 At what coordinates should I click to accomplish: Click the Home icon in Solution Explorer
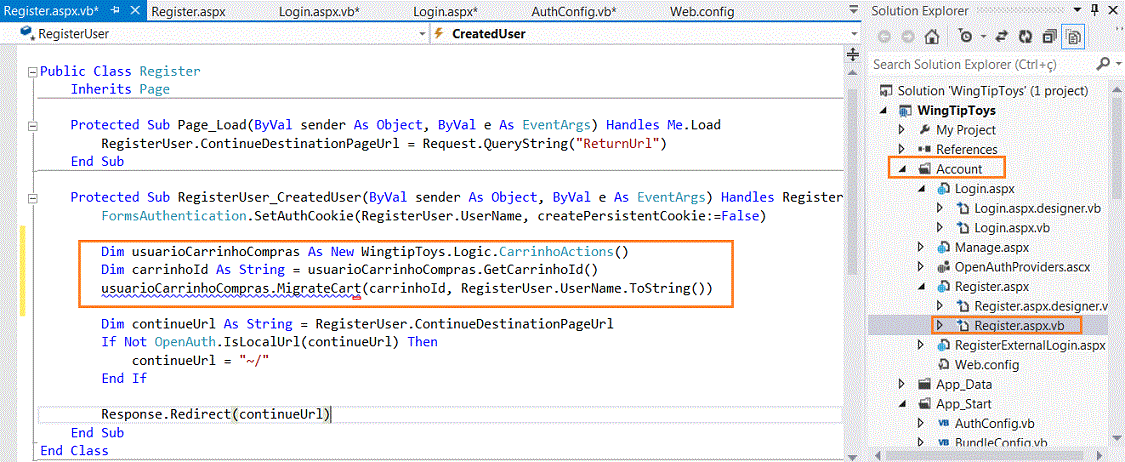pyautogui.click(x=932, y=37)
